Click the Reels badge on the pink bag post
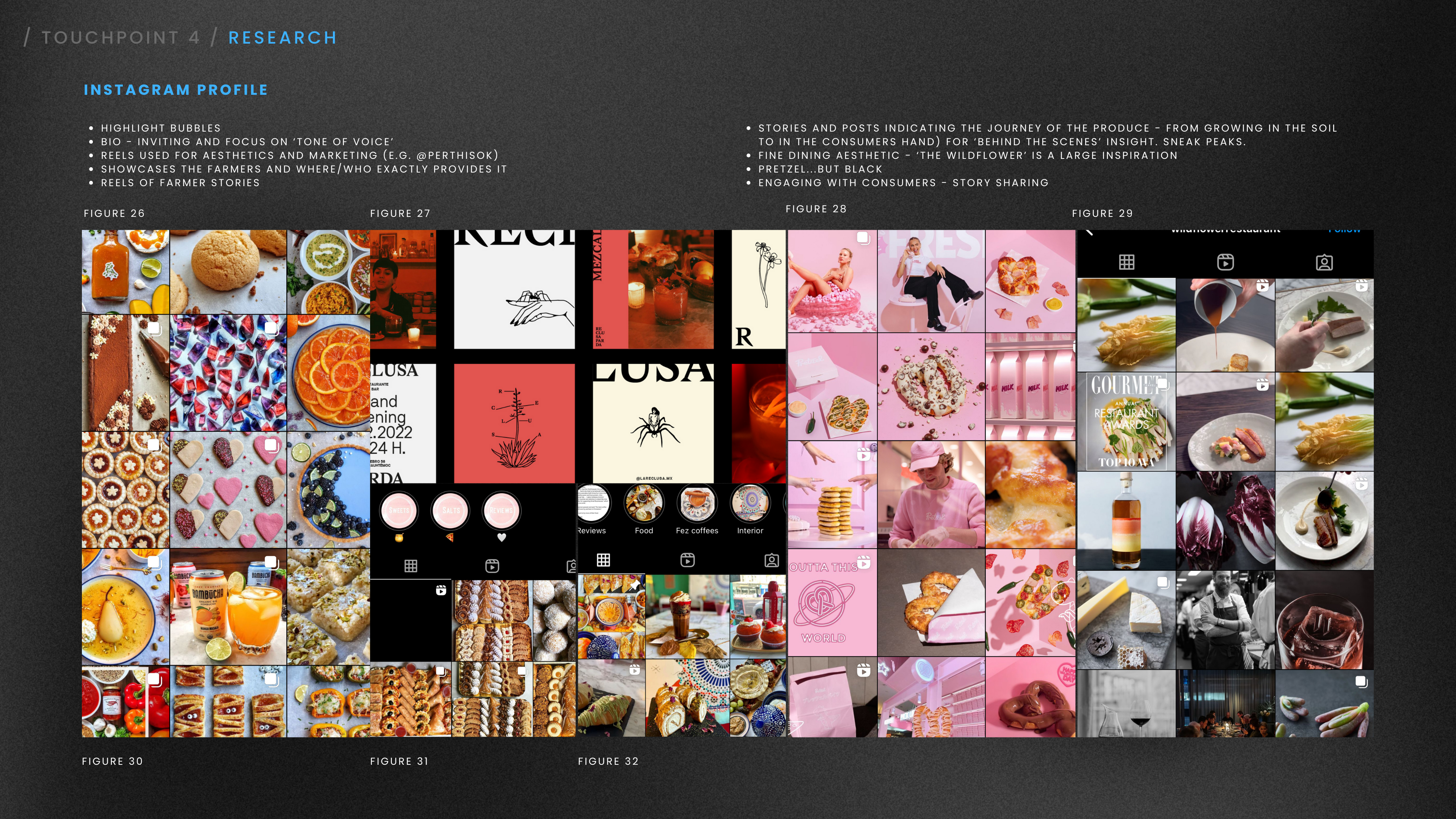Screen dimensions: 1456x819 [864, 670]
